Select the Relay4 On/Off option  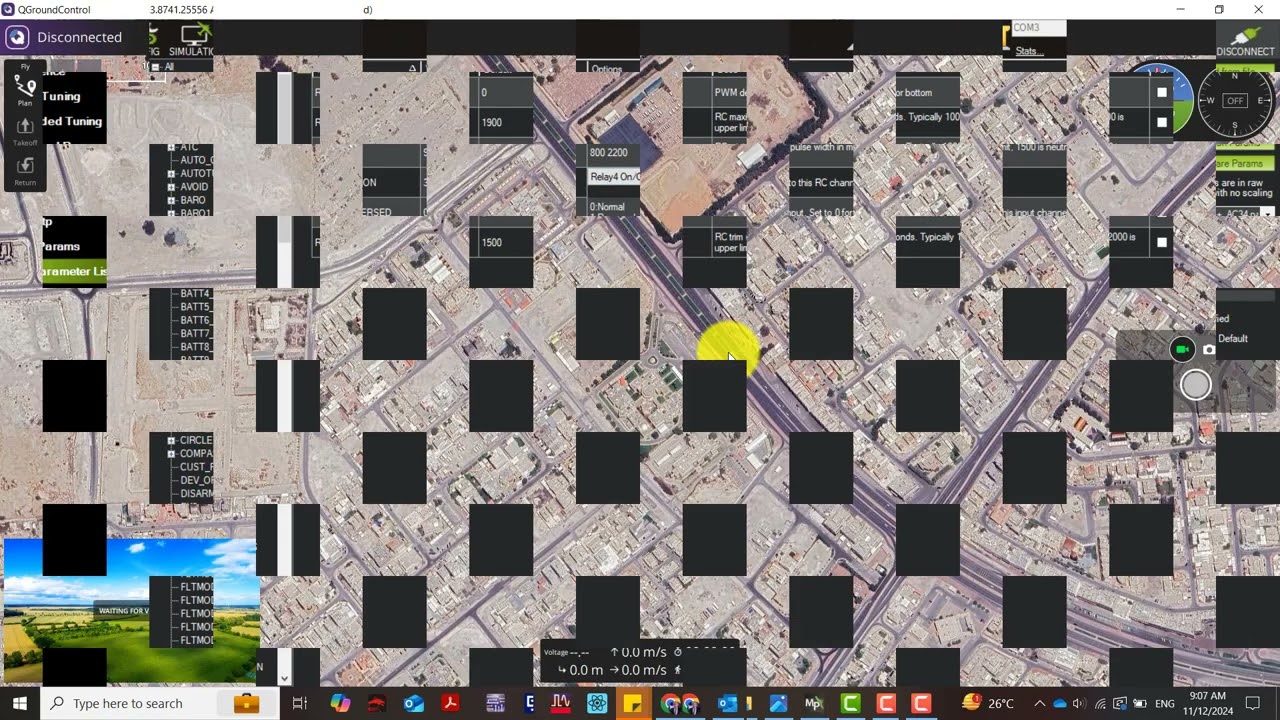pos(614,177)
